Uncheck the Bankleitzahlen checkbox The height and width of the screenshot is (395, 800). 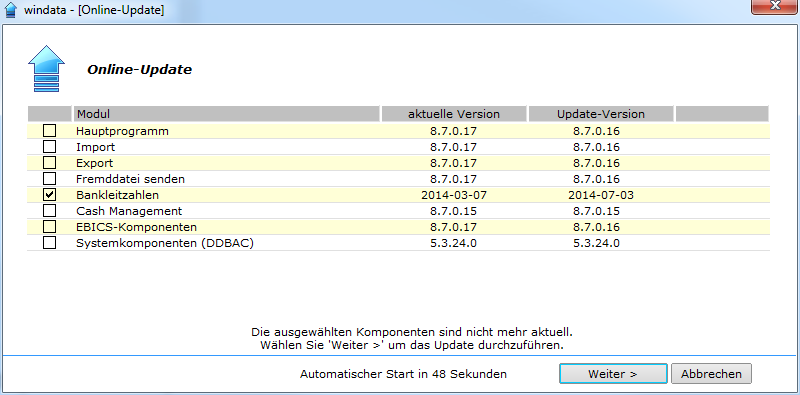pyautogui.click(x=49, y=194)
